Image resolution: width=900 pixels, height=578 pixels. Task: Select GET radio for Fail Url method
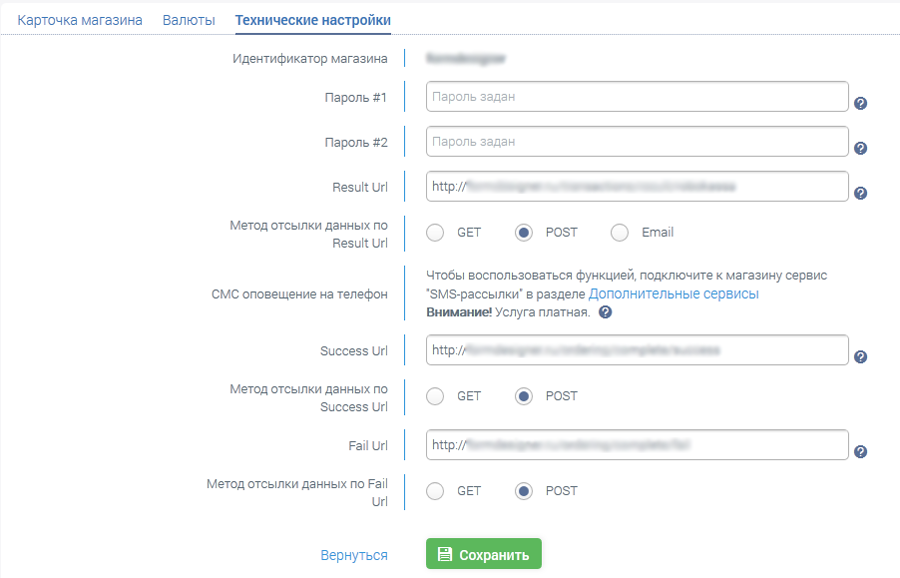[435, 491]
